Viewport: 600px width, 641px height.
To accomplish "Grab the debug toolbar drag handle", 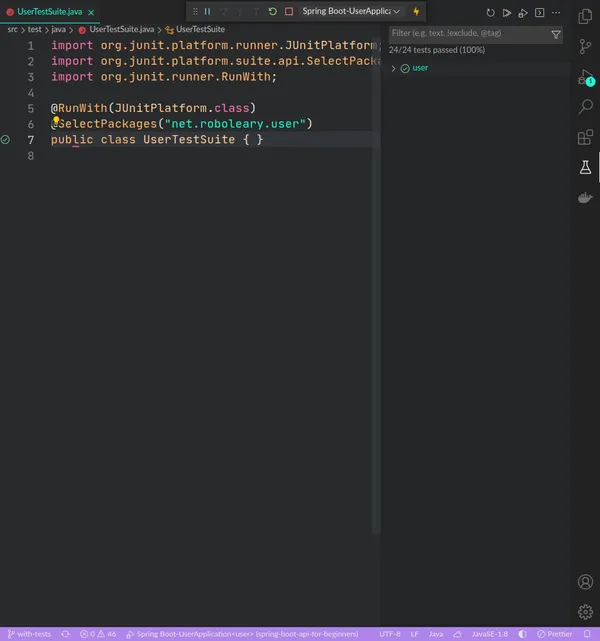I will 195,11.
